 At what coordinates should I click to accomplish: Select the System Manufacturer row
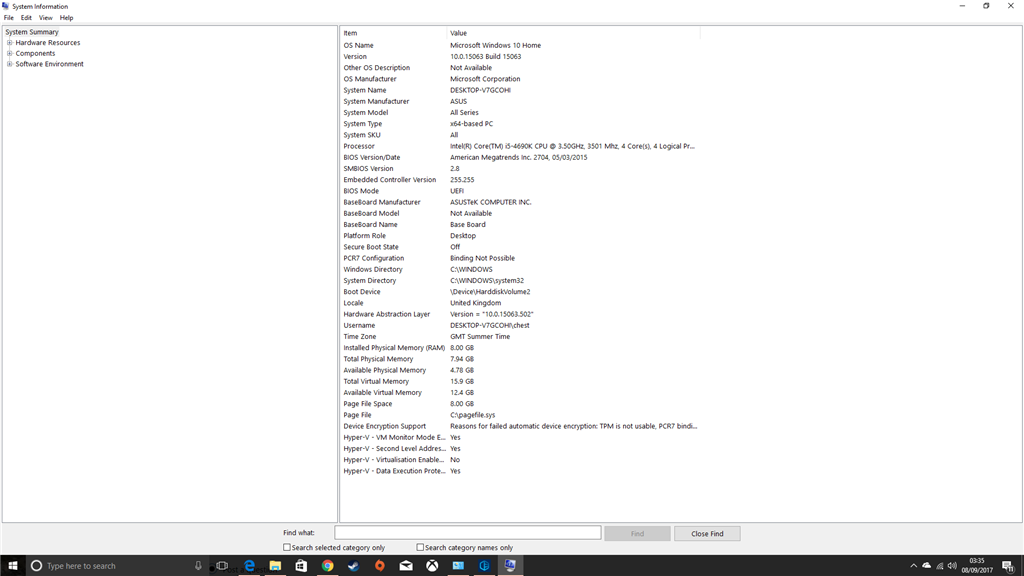pos(520,101)
